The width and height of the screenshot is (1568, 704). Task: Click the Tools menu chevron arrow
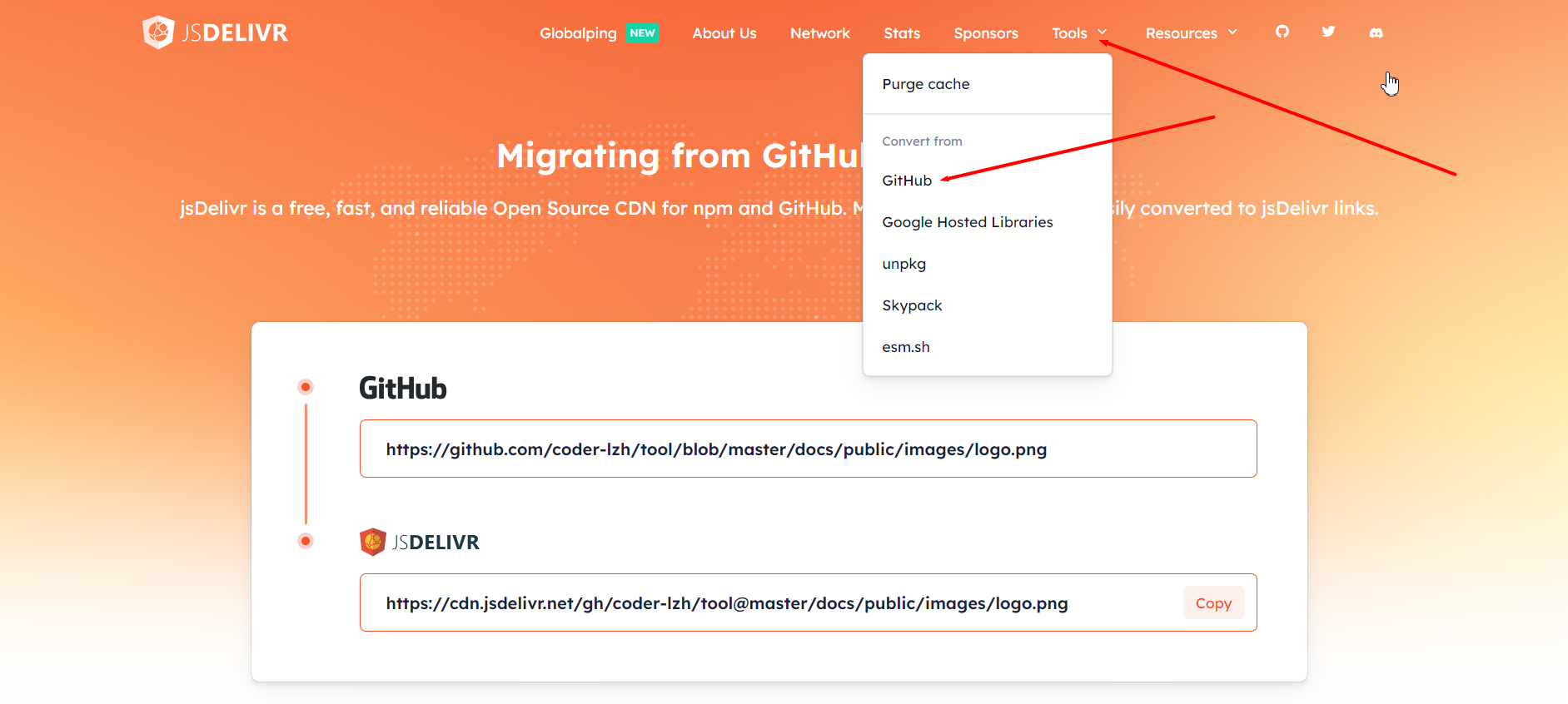click(1102, 32)
